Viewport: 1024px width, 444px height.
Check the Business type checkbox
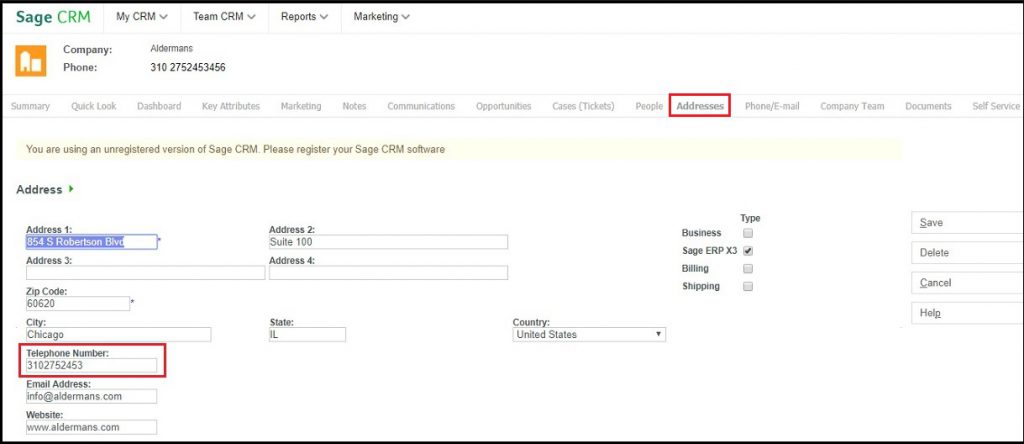748,233
